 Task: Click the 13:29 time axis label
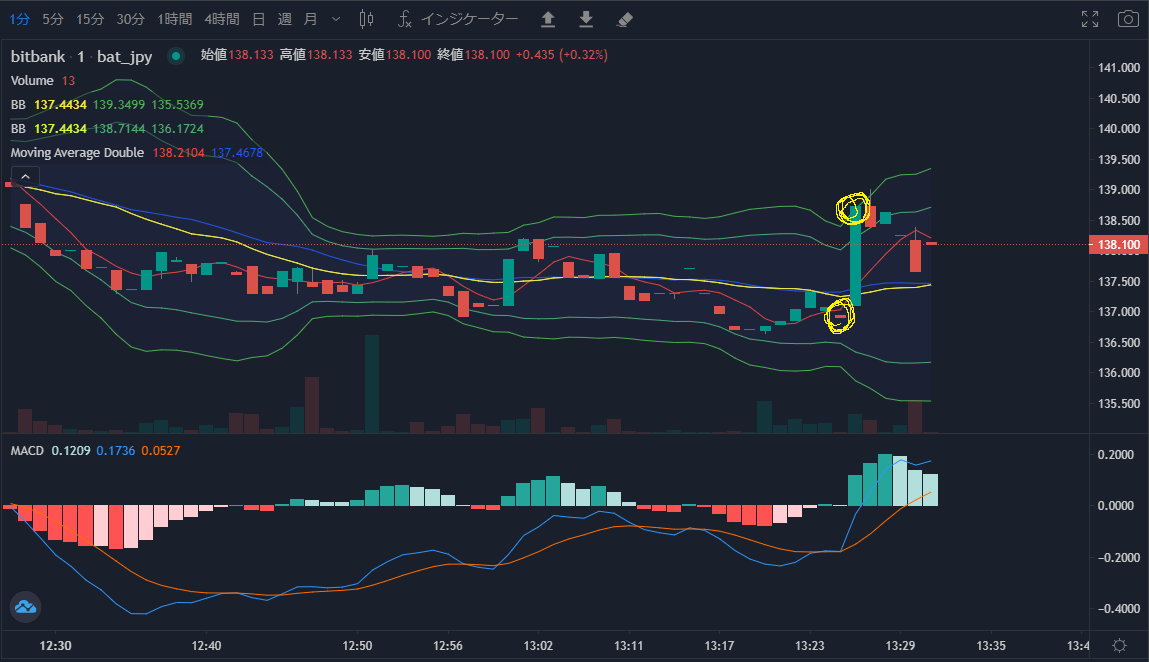(x=900, y=646)
